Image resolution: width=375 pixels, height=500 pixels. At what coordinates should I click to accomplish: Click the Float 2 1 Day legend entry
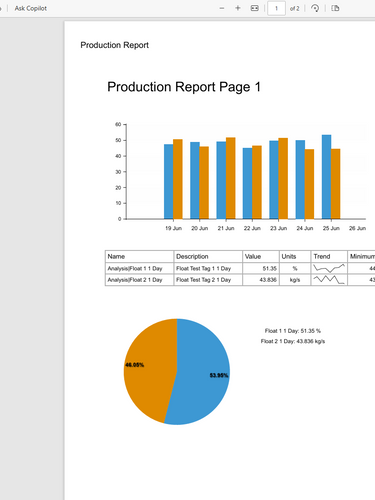(x=293, y=341)
